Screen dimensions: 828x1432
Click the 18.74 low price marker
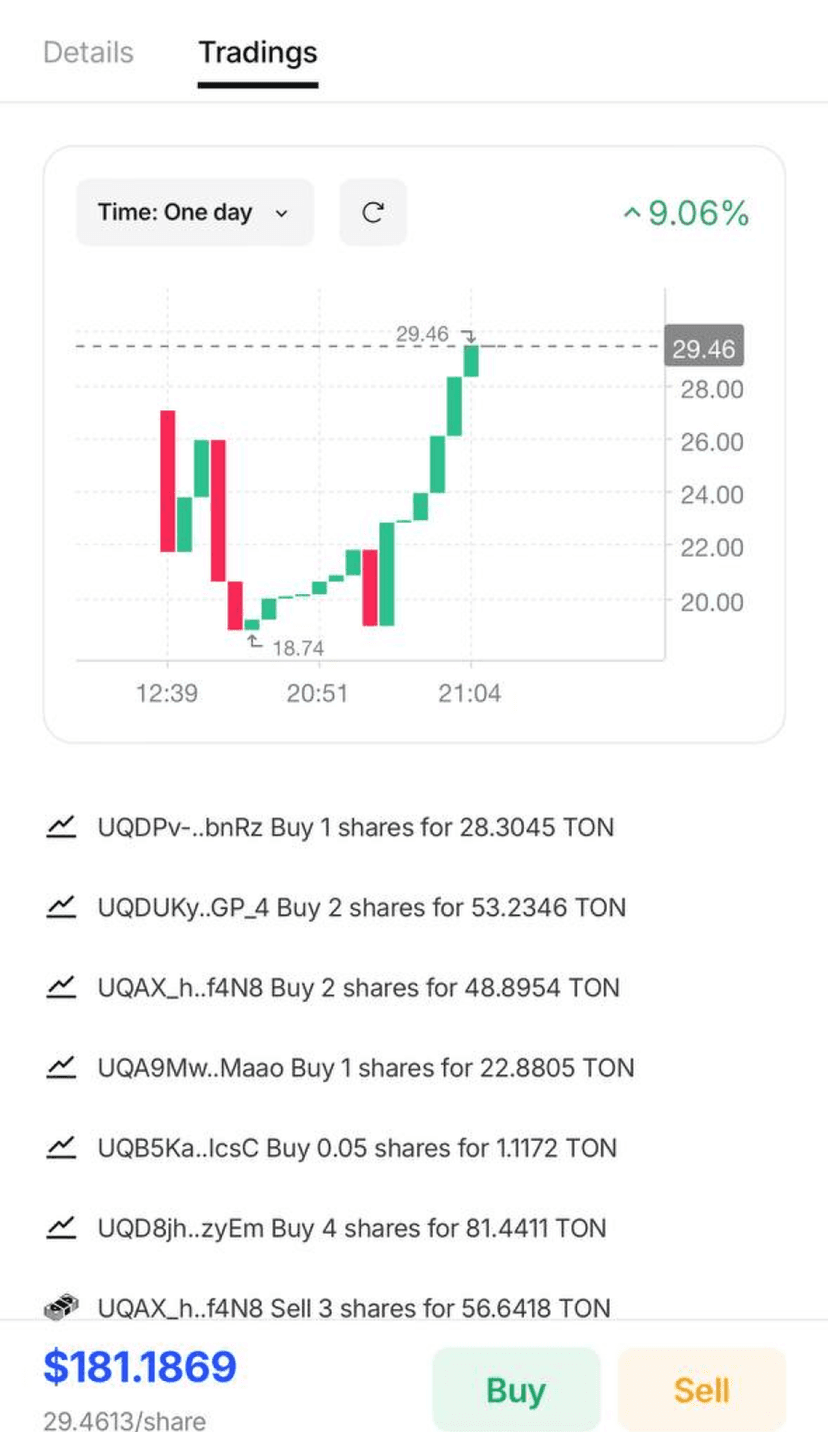pos(297,648)
